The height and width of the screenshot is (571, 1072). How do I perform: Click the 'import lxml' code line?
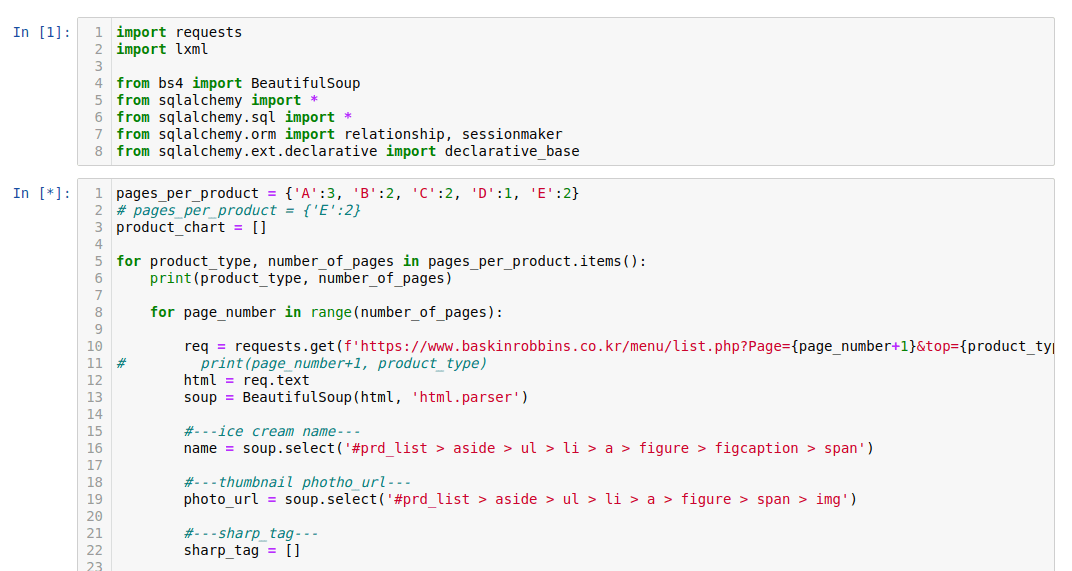pyautogui.click(x=162, y=49)
